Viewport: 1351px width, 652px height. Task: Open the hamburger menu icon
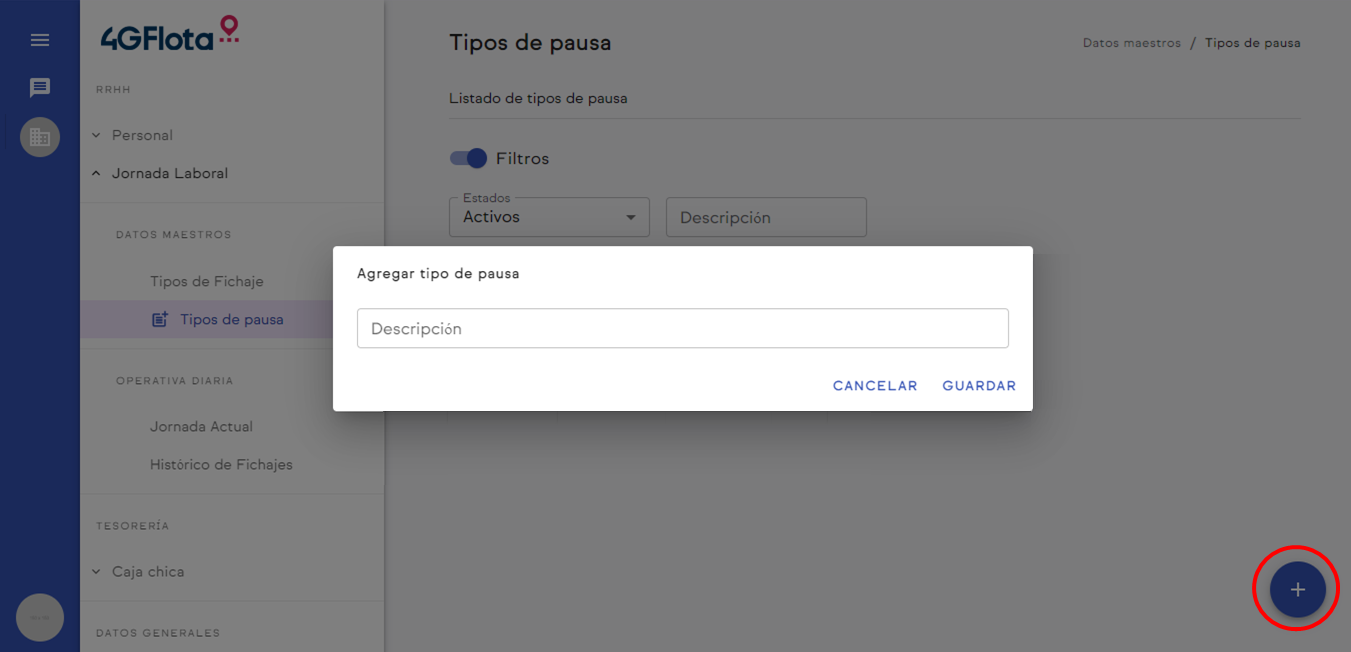[40, 40]
